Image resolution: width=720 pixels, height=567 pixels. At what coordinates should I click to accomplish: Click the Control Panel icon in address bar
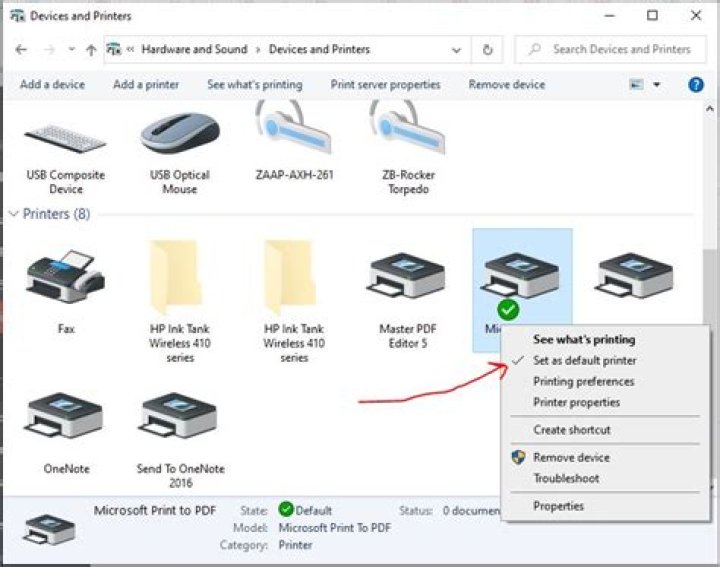click(x=113, y=49)
